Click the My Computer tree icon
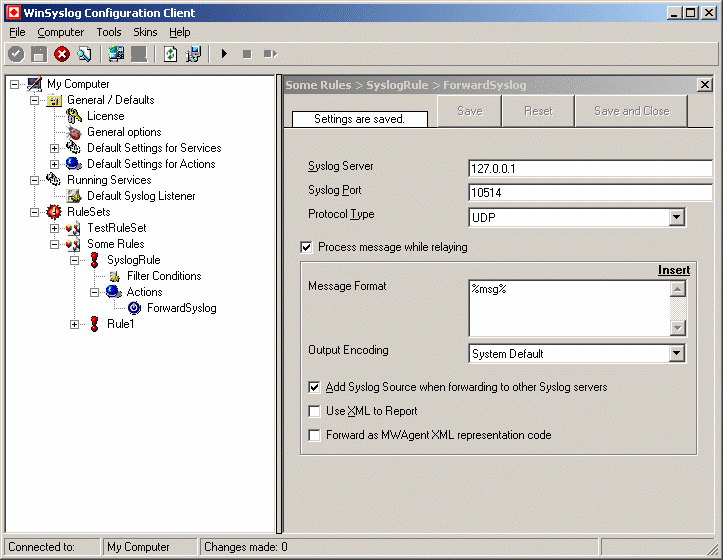 tap(35, 84)
